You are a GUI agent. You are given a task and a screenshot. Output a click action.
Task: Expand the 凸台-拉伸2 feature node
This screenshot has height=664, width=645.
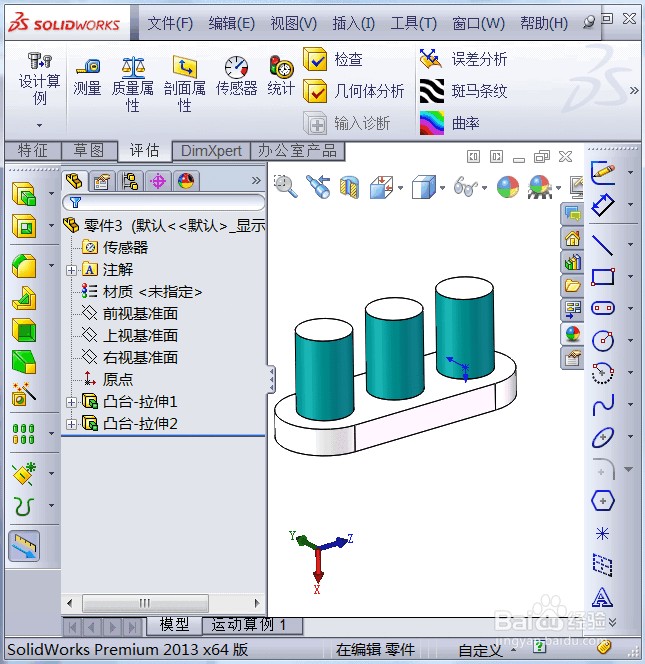[71, 423]
